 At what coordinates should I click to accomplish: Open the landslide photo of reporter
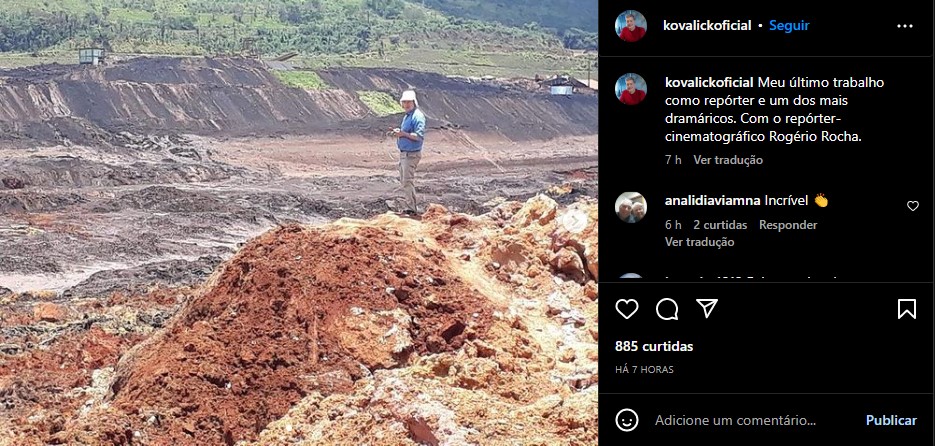coord(299,223)
